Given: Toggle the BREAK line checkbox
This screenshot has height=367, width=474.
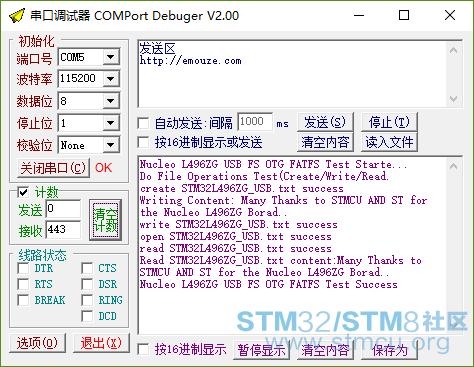Looking at the screenshot, I should coord(23,300).
